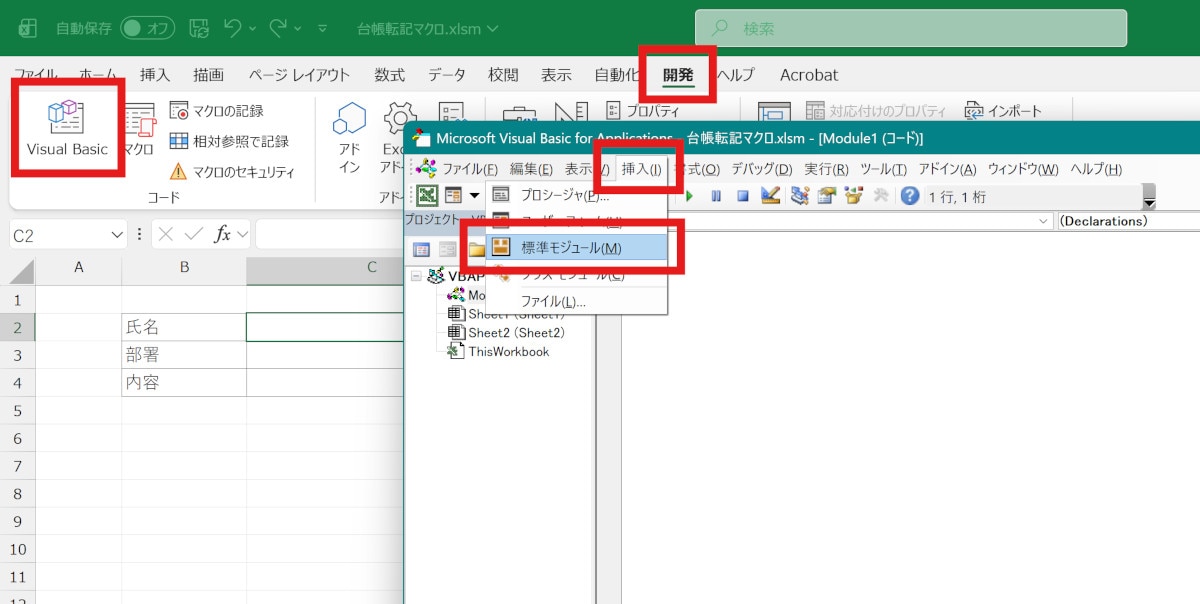Open the デバッグ menu in VBA editor
The image size is (1200, 604).
tap(761, 169)
